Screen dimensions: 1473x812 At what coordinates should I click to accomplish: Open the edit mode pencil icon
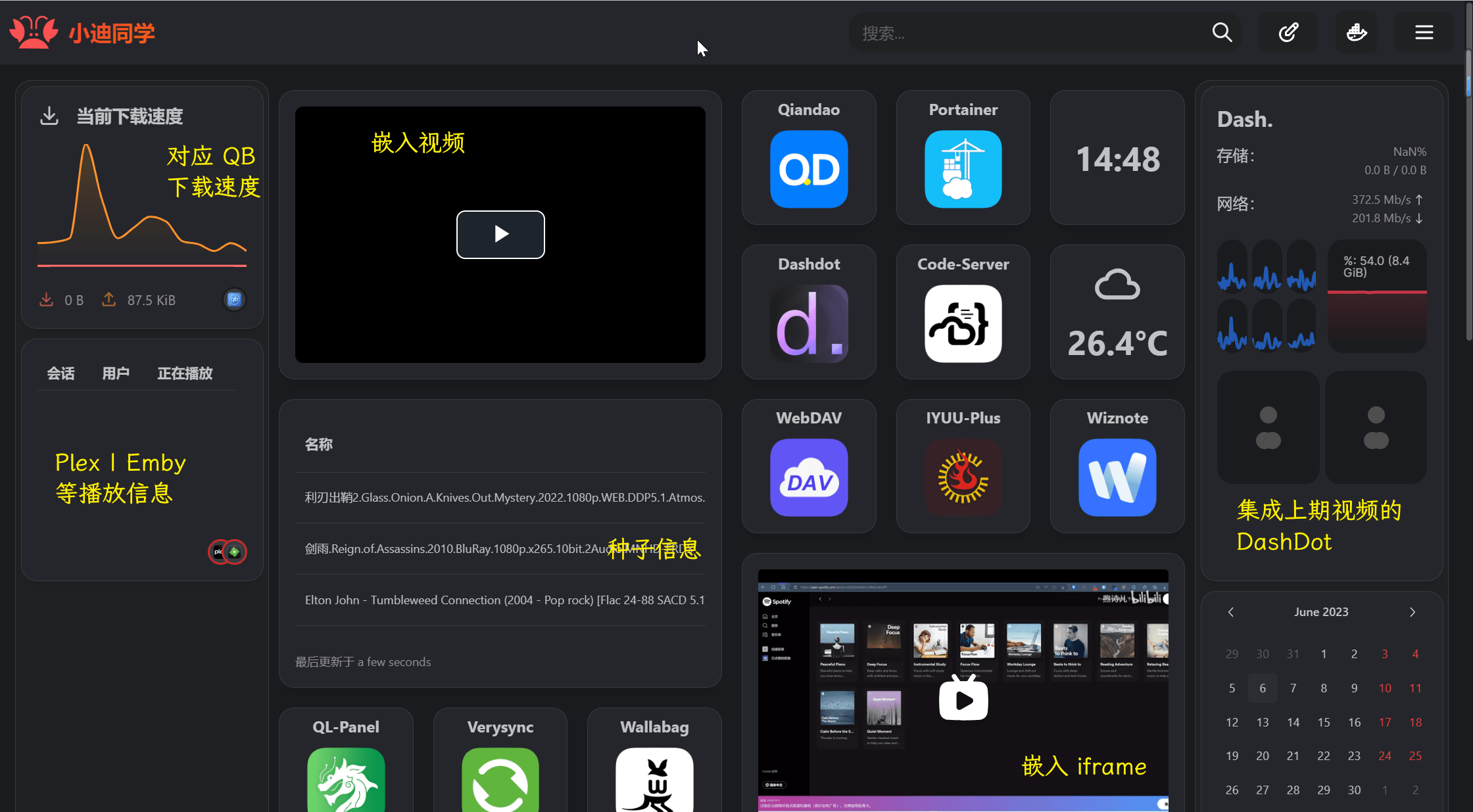click(x=1288, y=32)
